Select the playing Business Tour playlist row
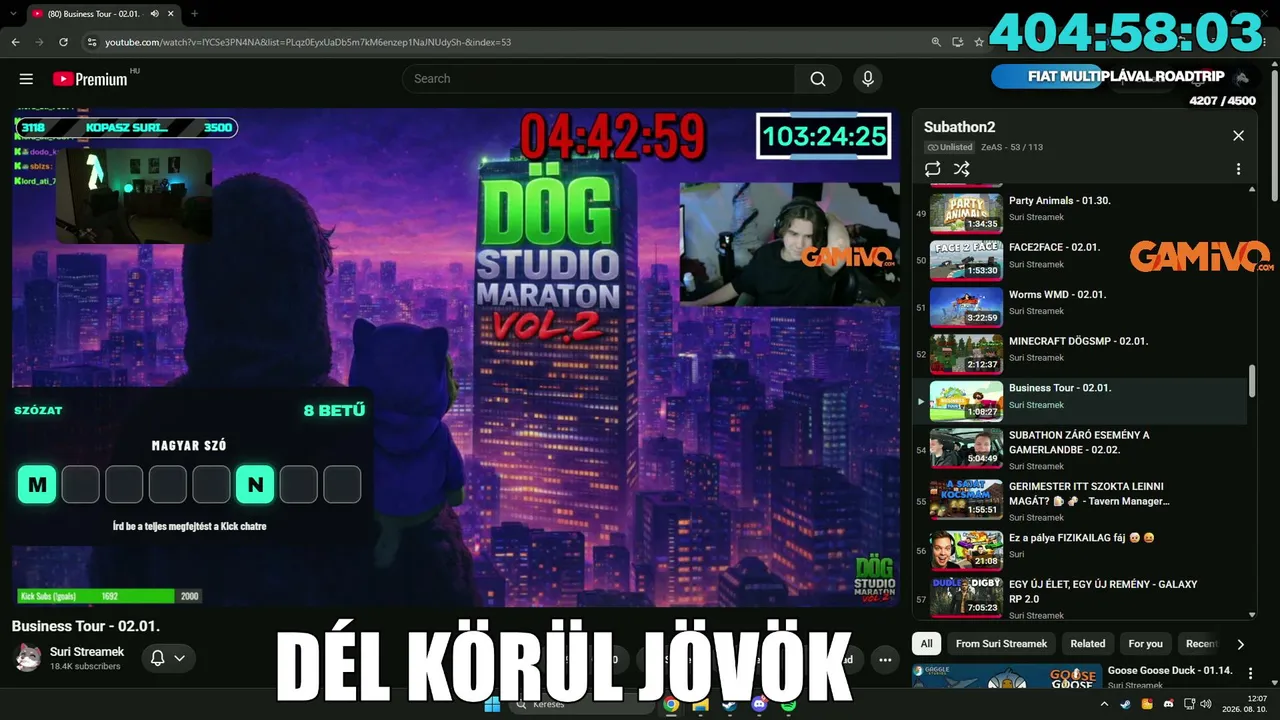Viewport: 1280px width, 720px height. [x=1081, y=401]
